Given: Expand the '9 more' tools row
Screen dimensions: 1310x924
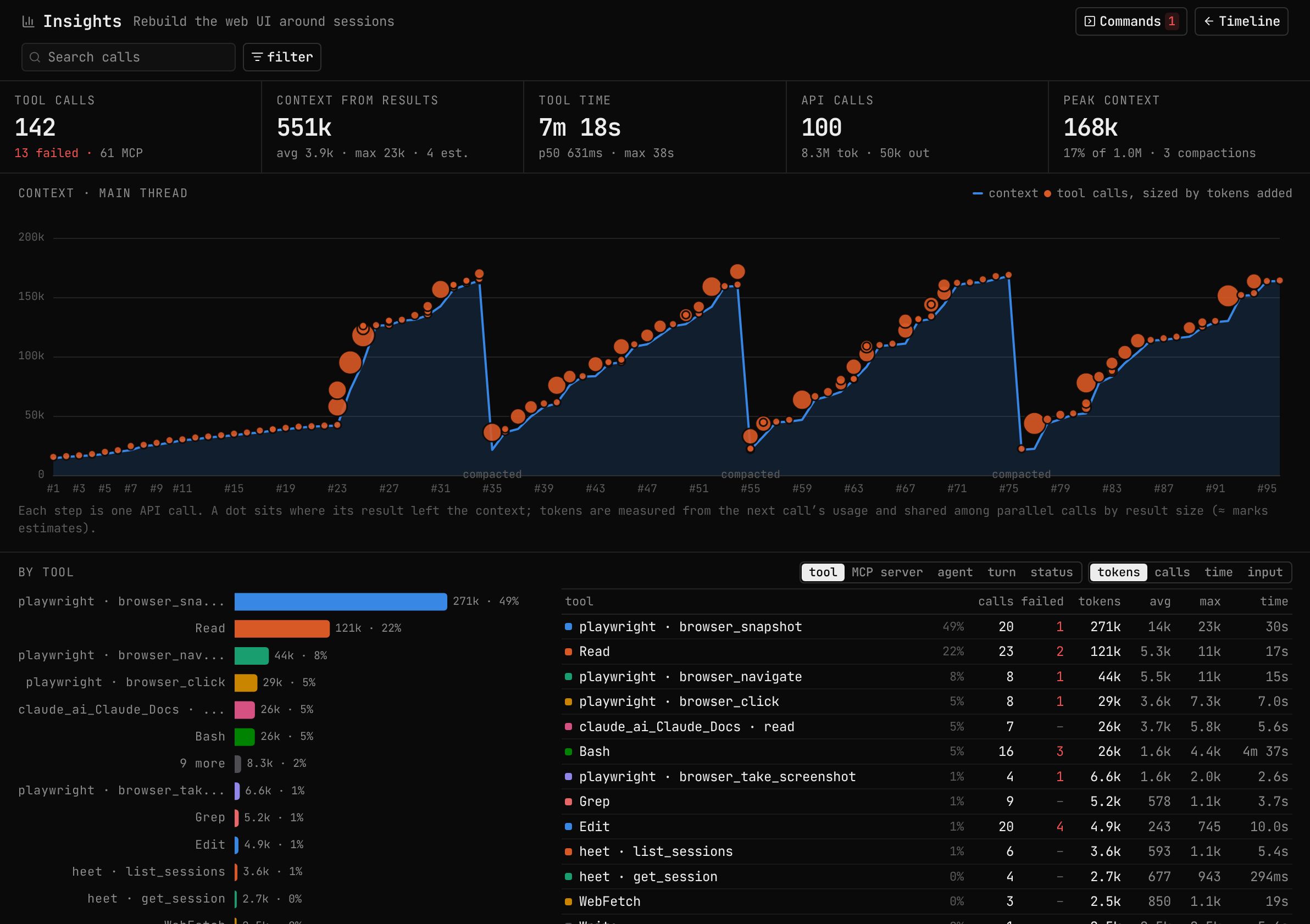Looking at the screenshot, I should click(203, 763).
